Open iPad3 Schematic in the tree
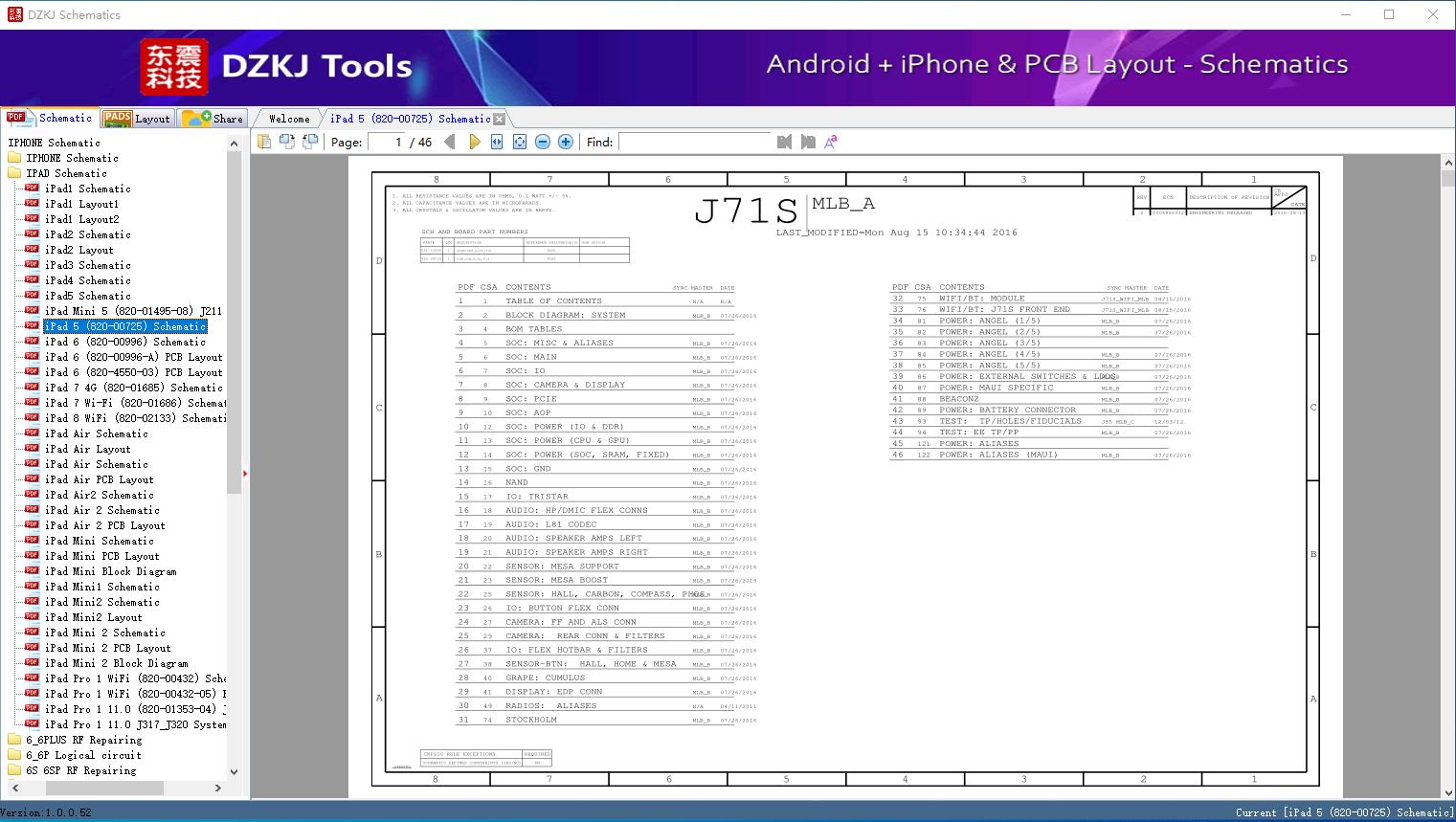1456x822 pixels. click(x=88, y=265)
